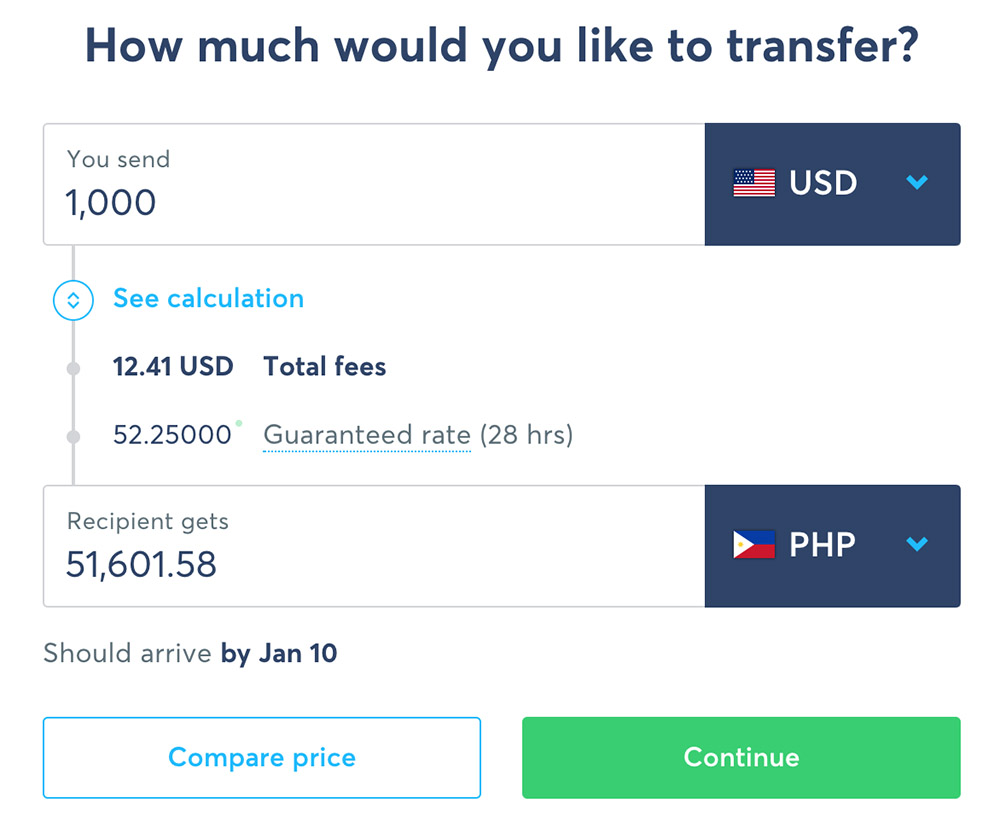Click the Recipient gets amount field

374,546
